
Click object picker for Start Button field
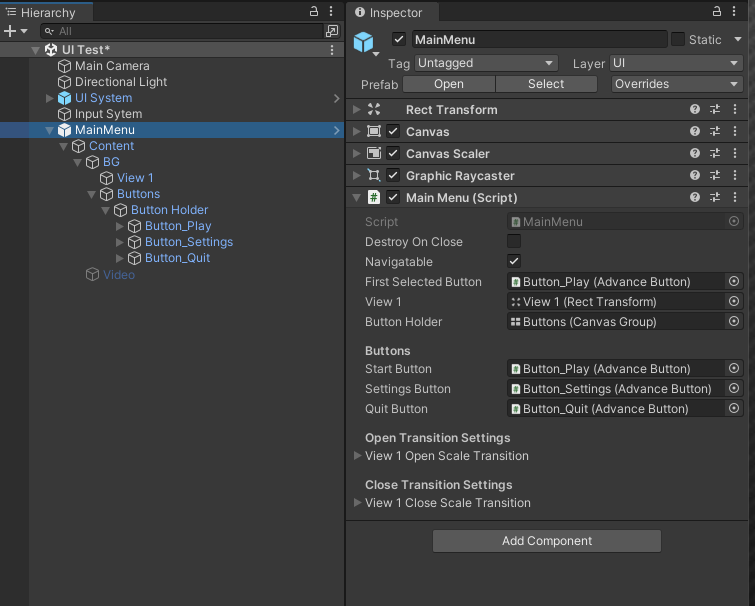733,369
